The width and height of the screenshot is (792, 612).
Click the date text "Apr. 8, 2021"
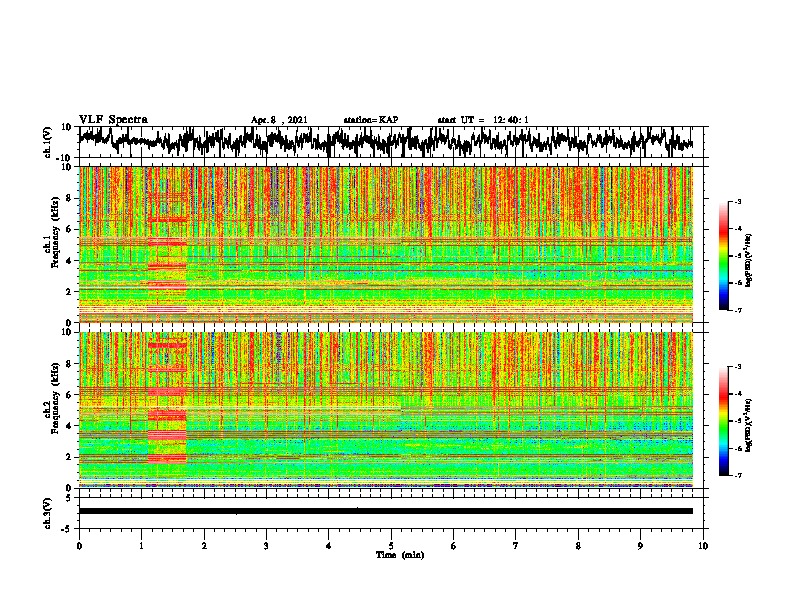pos(279,120)
